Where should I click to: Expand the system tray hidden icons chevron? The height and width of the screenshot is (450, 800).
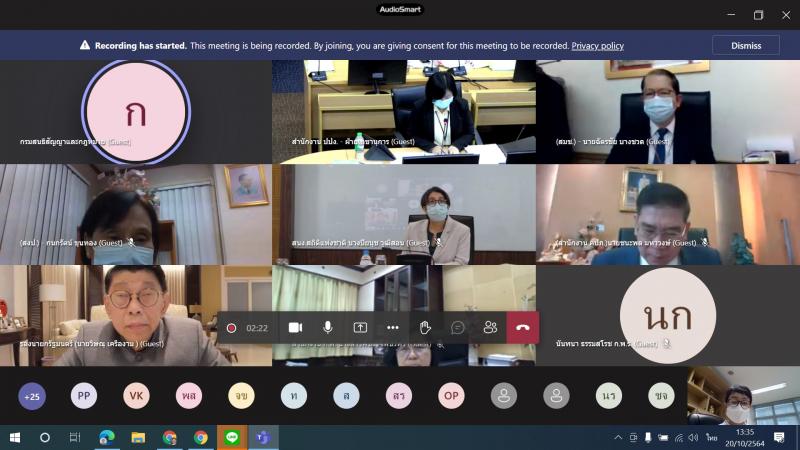(618, 437)
